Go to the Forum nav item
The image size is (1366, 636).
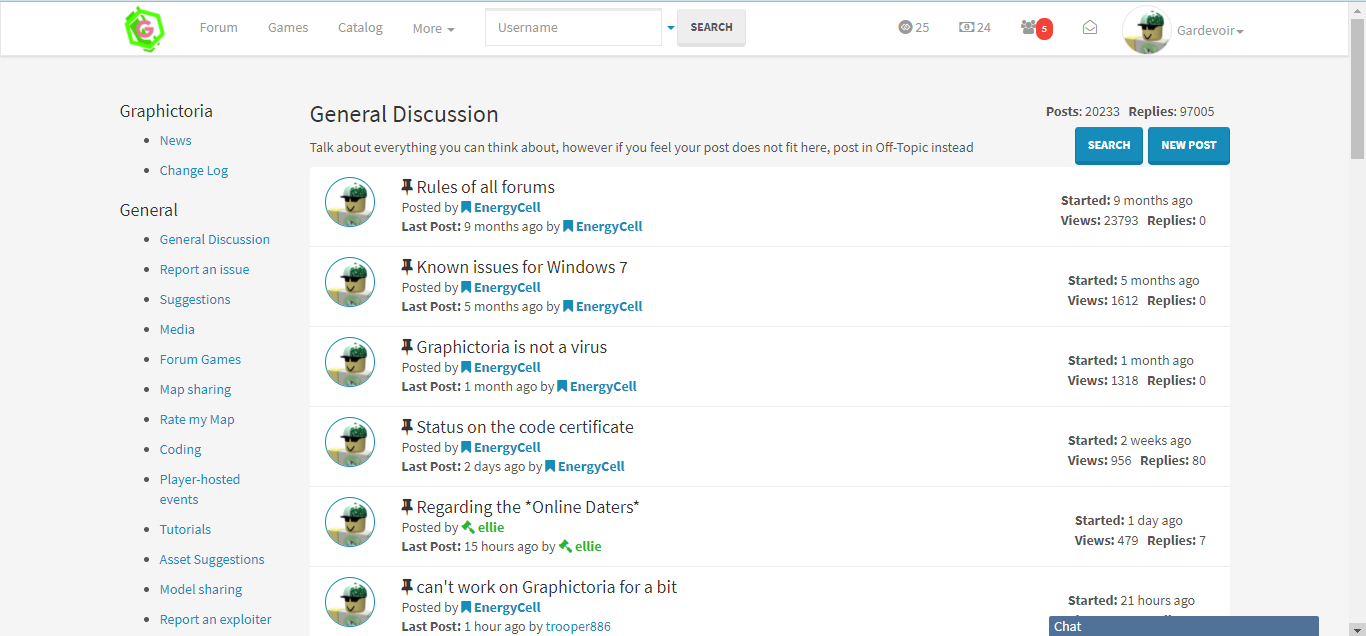pyautogui.click(x=218, y=28)
